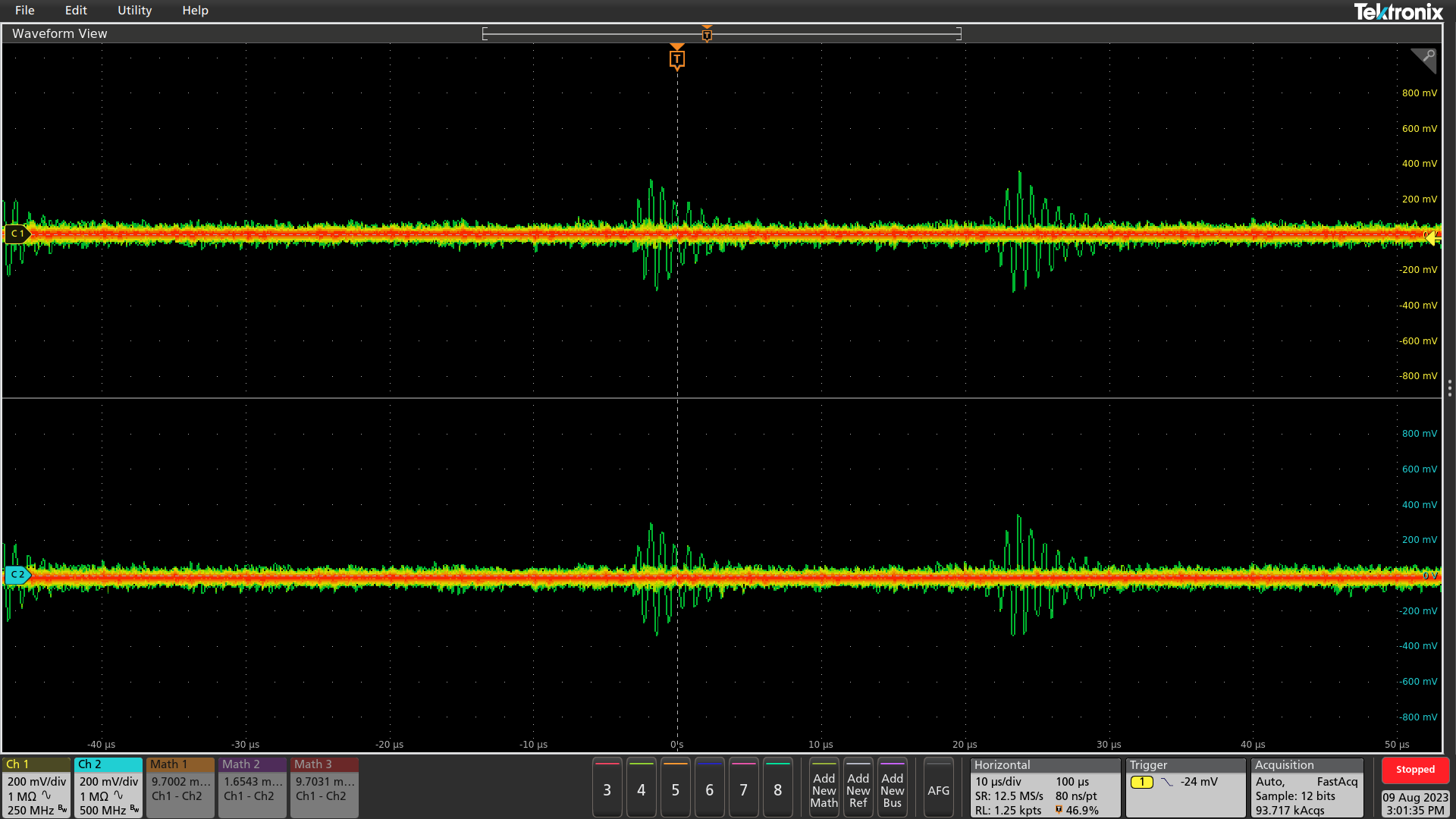Viewport: 1456px width, 819px height.
Task: Enable channel 5 input
Action: [675, 789]
